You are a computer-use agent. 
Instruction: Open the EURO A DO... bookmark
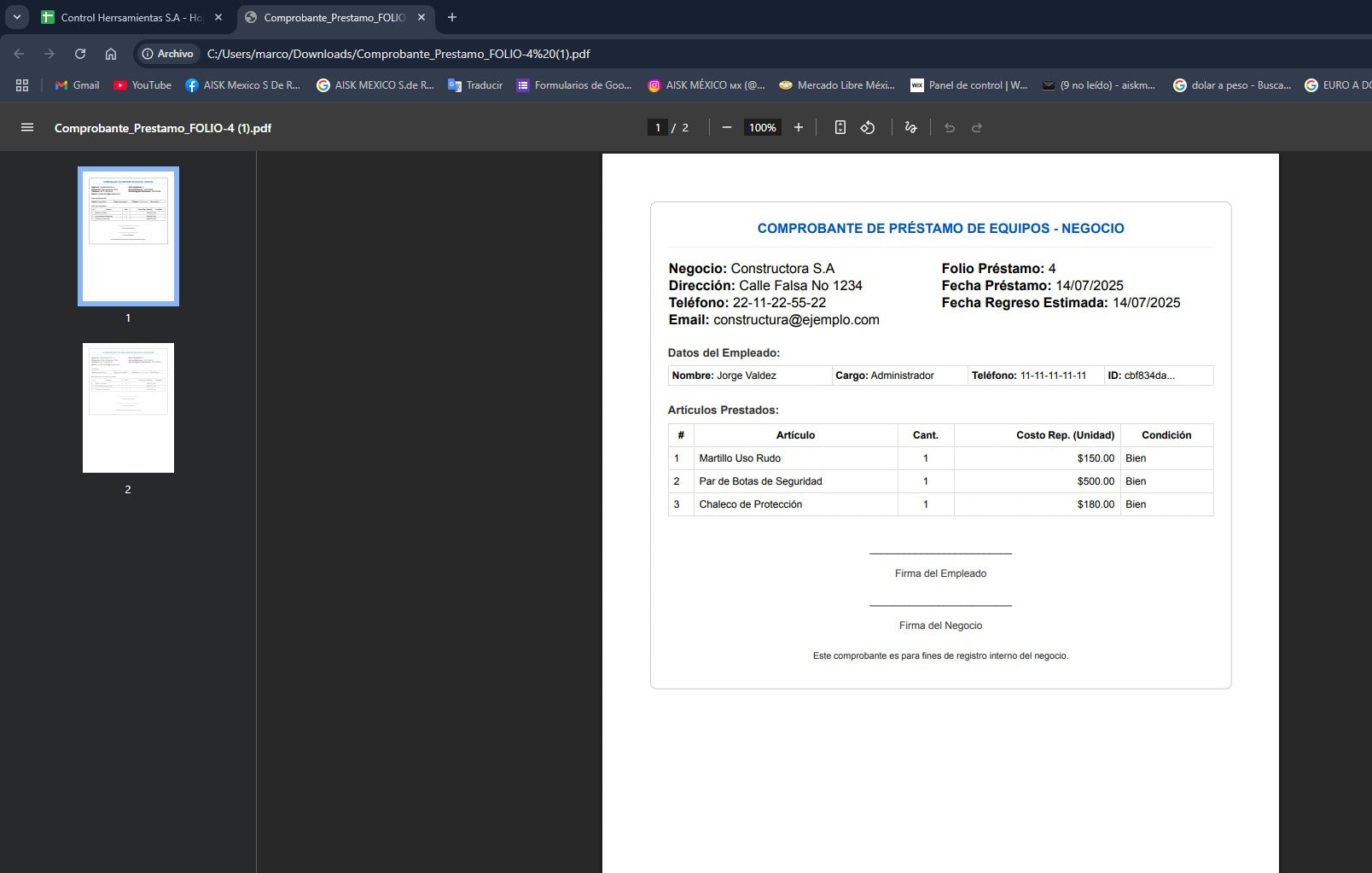pos(1338,85)
